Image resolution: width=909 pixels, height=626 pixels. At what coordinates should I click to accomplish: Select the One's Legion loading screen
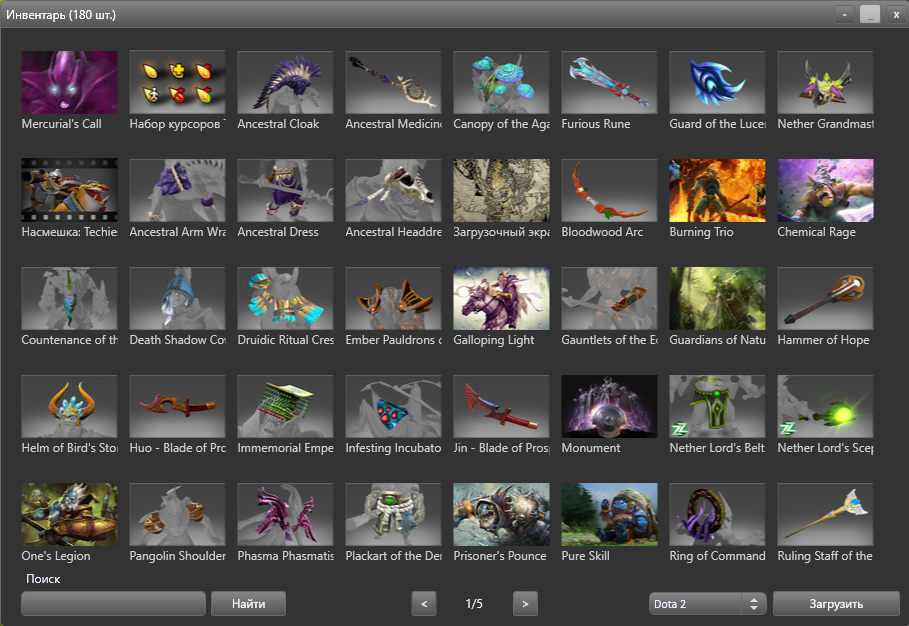point(70,514)
